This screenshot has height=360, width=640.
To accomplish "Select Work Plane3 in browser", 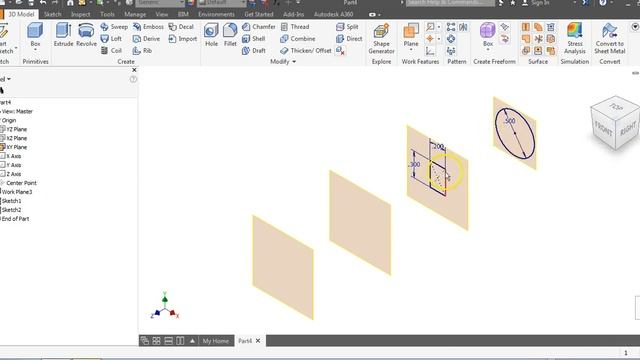I will (x=17, y=192).
